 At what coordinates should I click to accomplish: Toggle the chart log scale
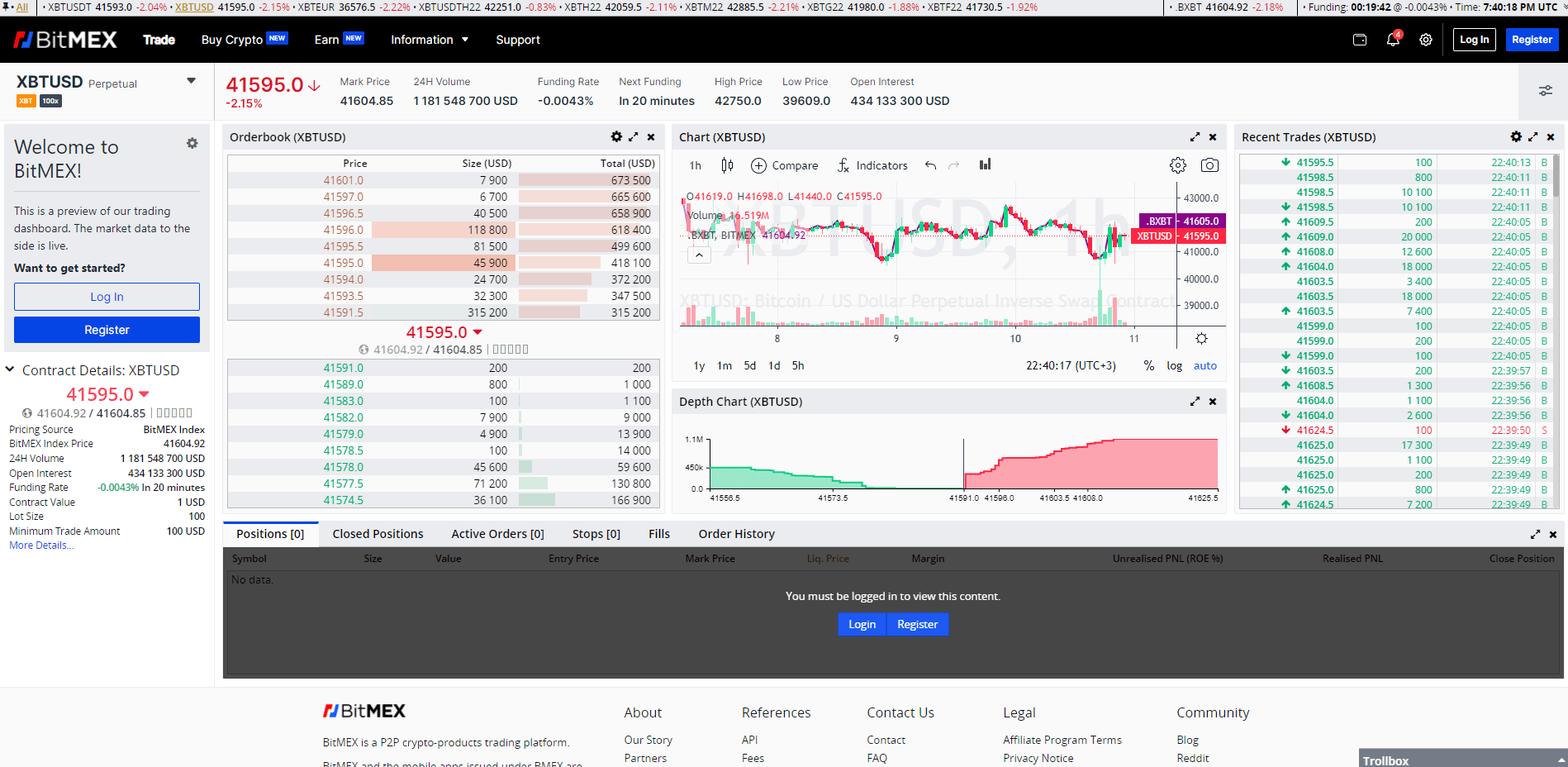[x=1174, y=365]
